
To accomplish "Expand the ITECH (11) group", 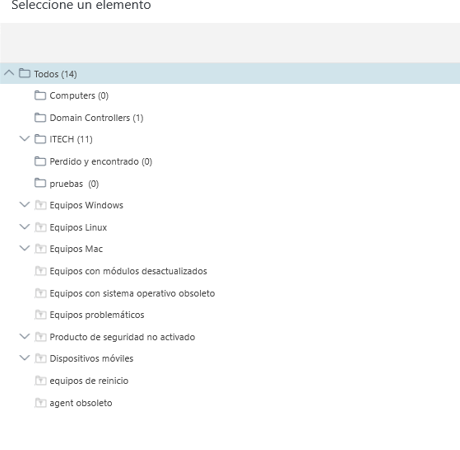I will 25,138.
